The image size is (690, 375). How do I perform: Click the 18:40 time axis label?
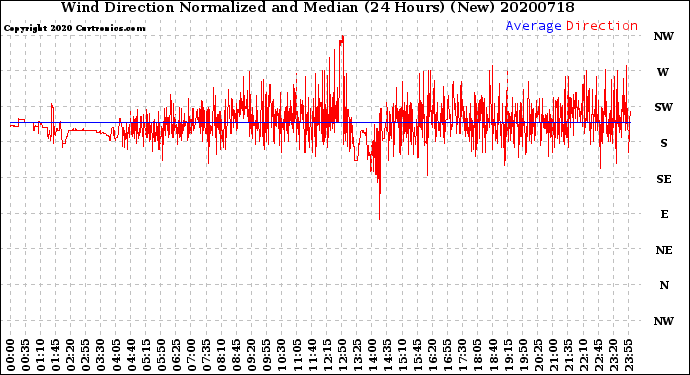pyautogui.click(x=493, y=355)
